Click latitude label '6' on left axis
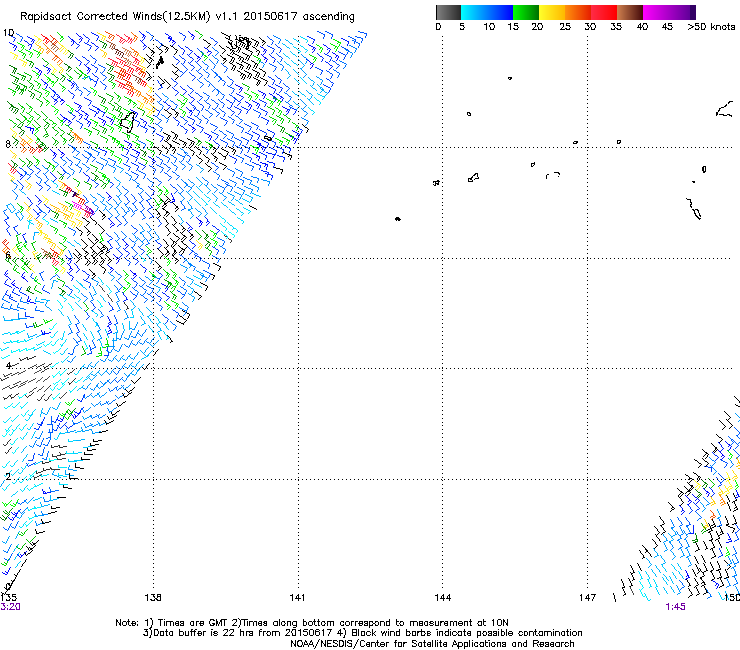 pos(8,255)
